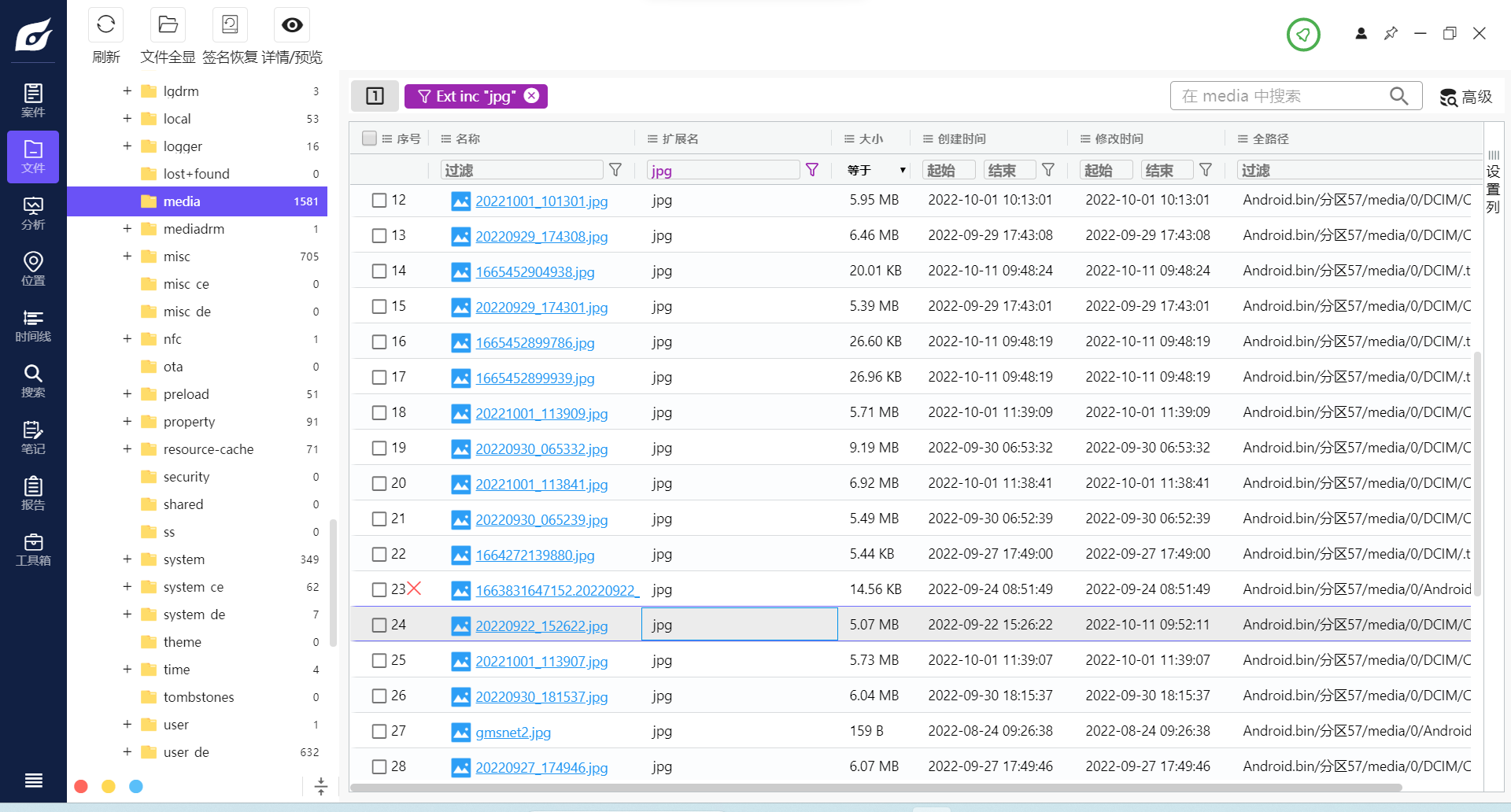
Task: Sort by 扩展名 column header
Action: 680,139
